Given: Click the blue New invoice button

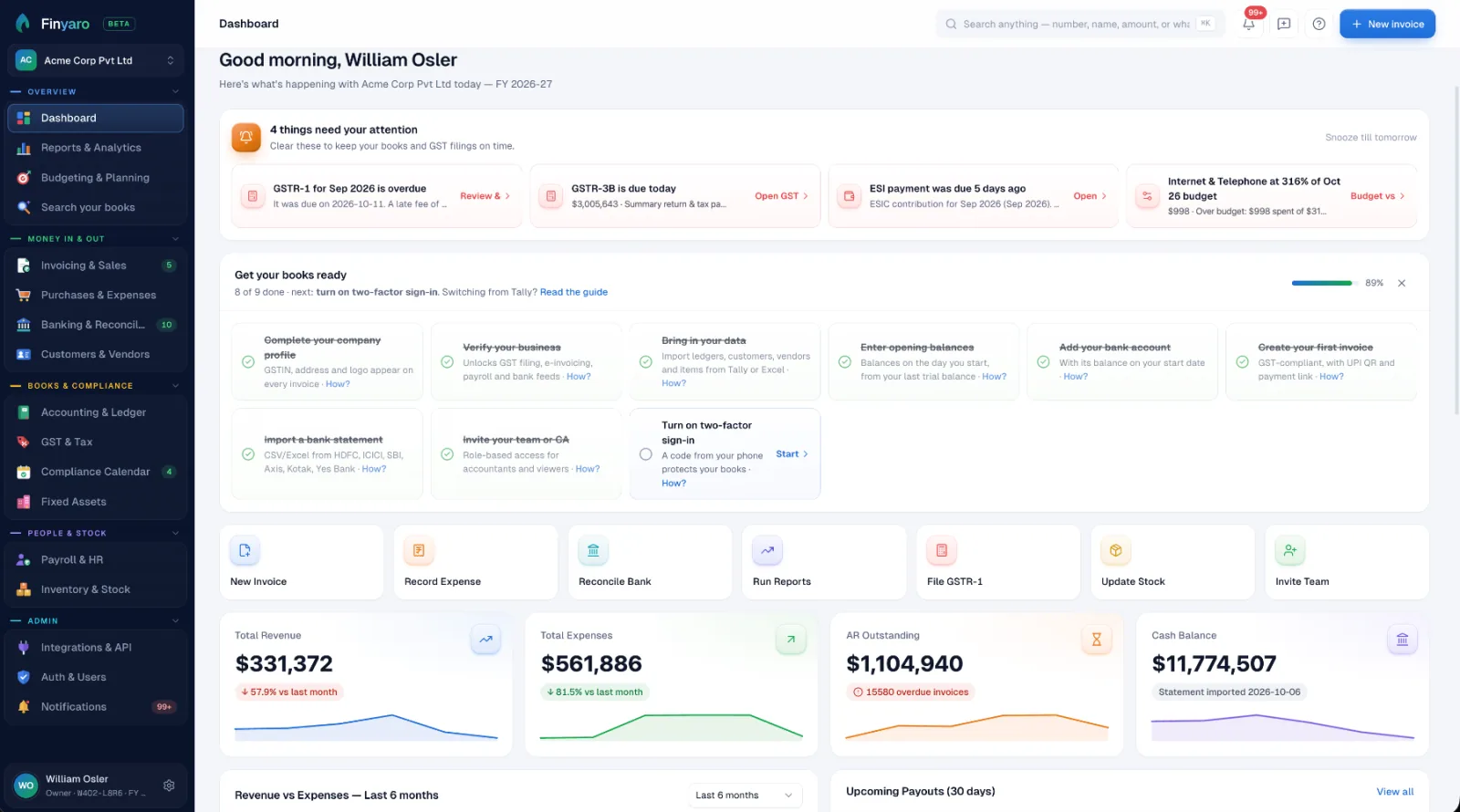Looking at the screenshot, I should pos(1387,24).
